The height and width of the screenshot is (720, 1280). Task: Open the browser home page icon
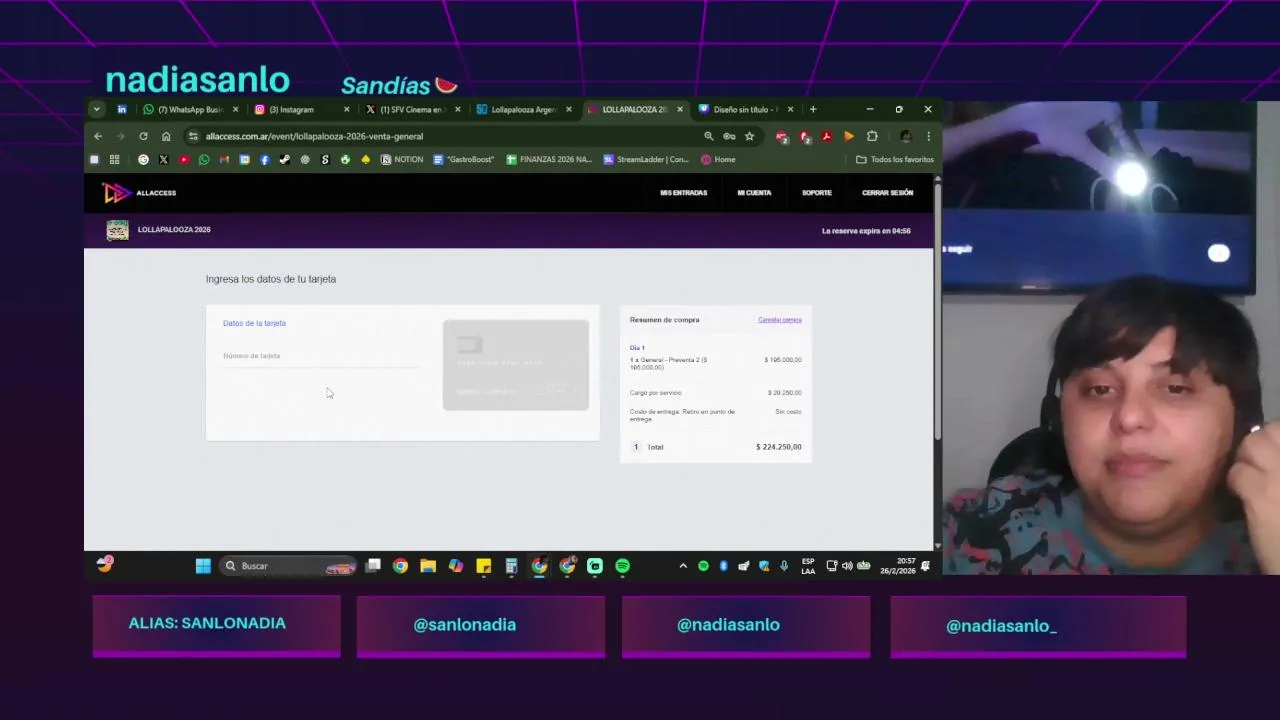point(166,136)
